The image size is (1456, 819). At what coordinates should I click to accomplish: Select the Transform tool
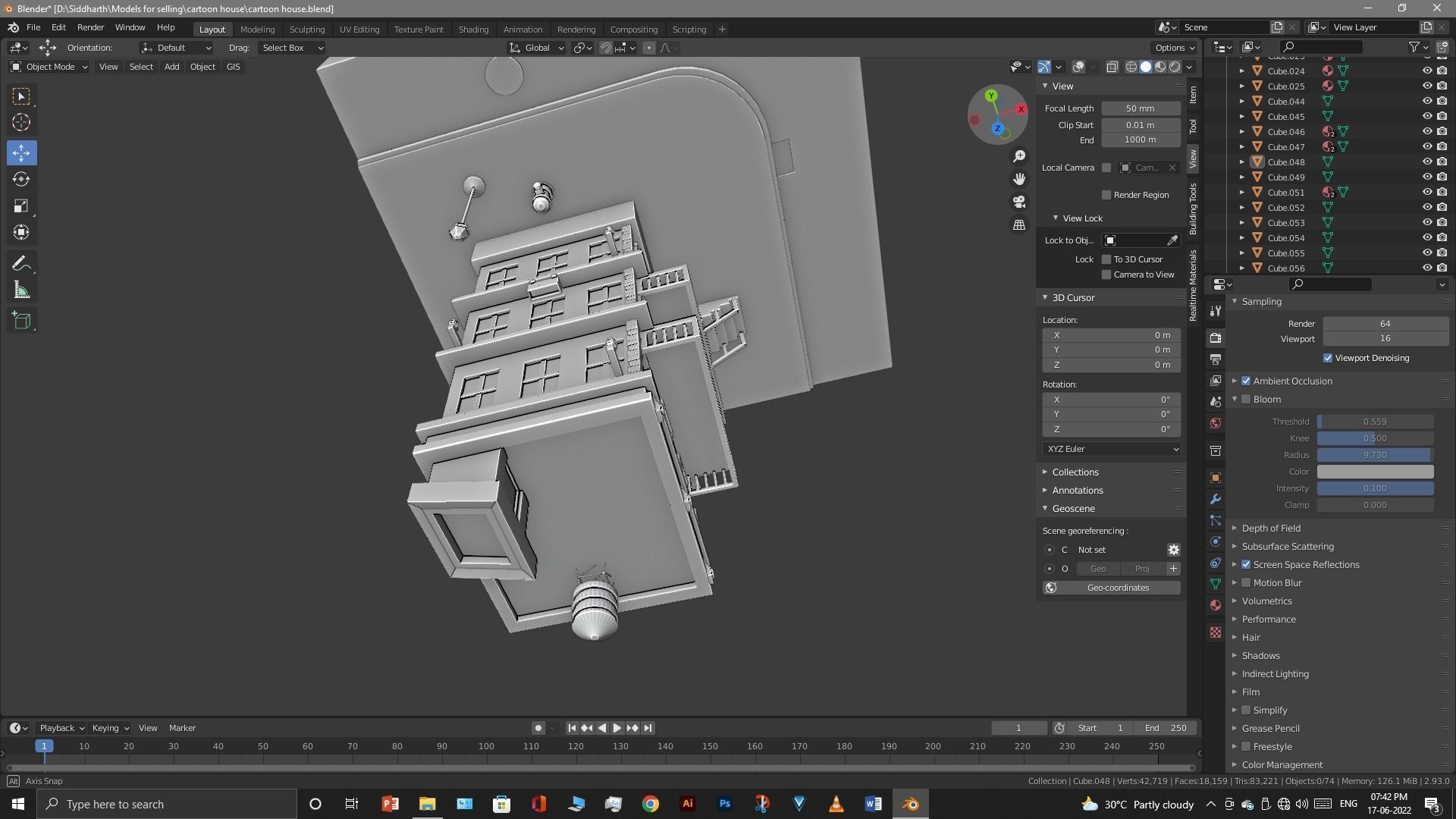click(21, 232)
